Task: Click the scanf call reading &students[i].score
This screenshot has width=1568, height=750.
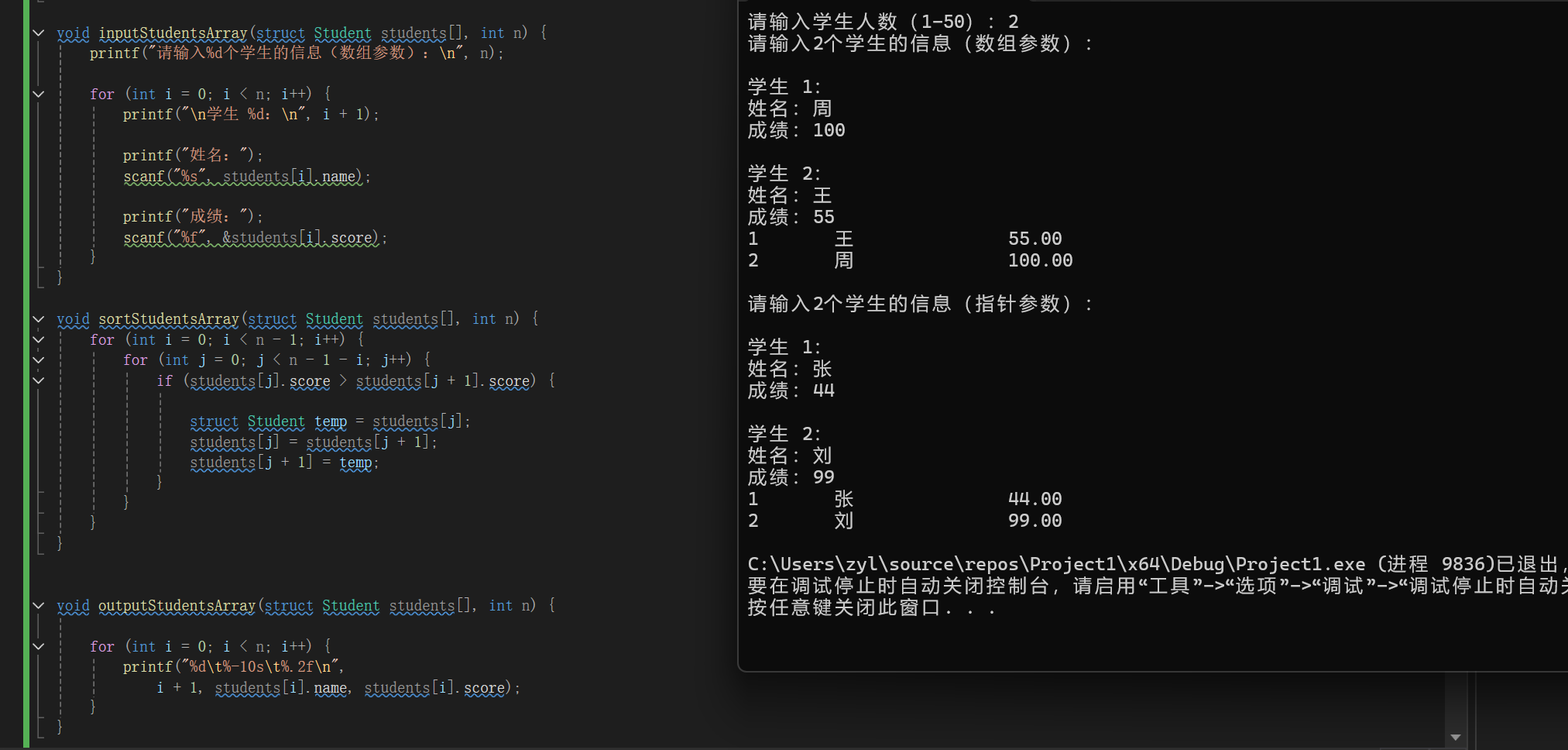Action: (x=255, y=237)
